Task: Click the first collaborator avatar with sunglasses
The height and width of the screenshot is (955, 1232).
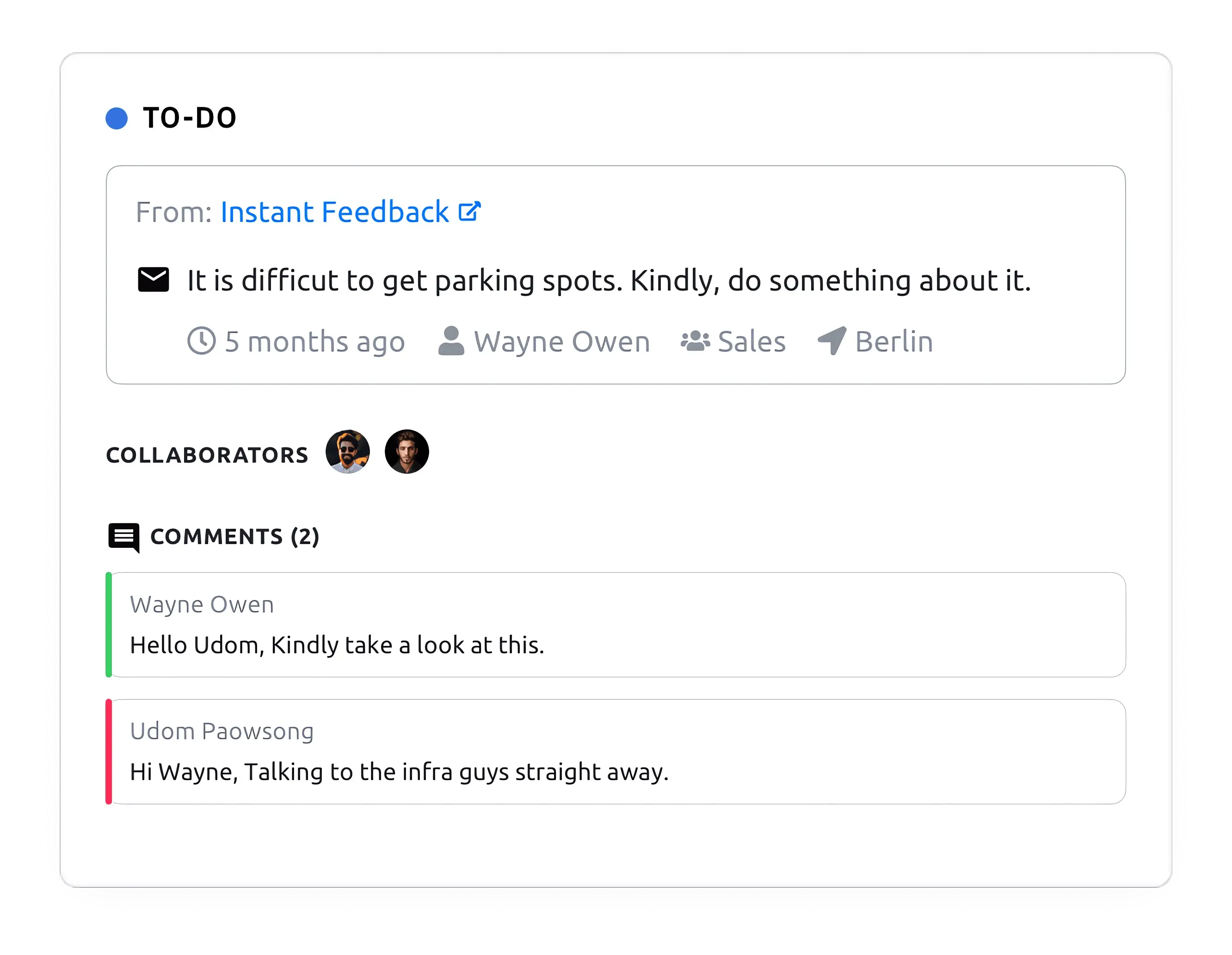Action: tap(347, 452)
